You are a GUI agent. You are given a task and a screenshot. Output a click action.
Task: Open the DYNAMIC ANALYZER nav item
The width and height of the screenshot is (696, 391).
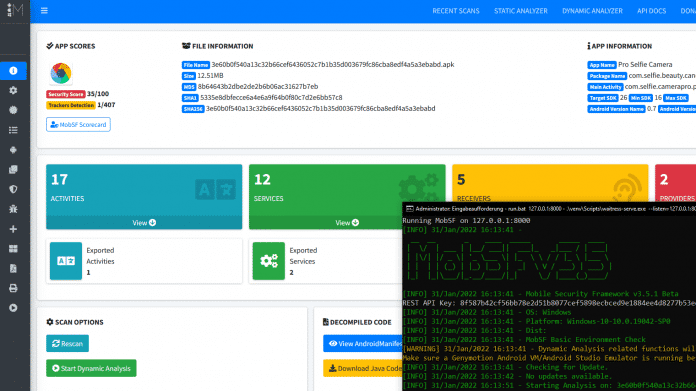pos(592,11)
